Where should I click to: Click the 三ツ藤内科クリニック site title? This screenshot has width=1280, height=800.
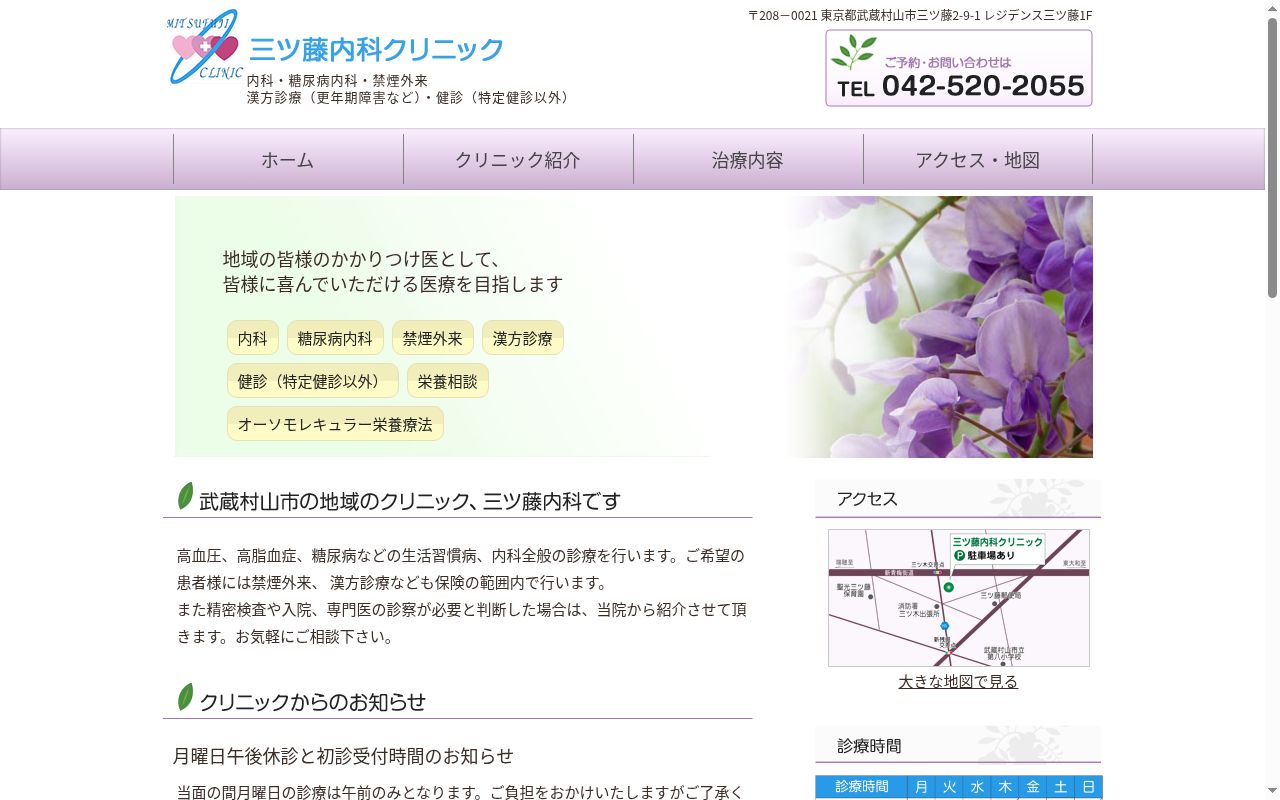(377, 49)
